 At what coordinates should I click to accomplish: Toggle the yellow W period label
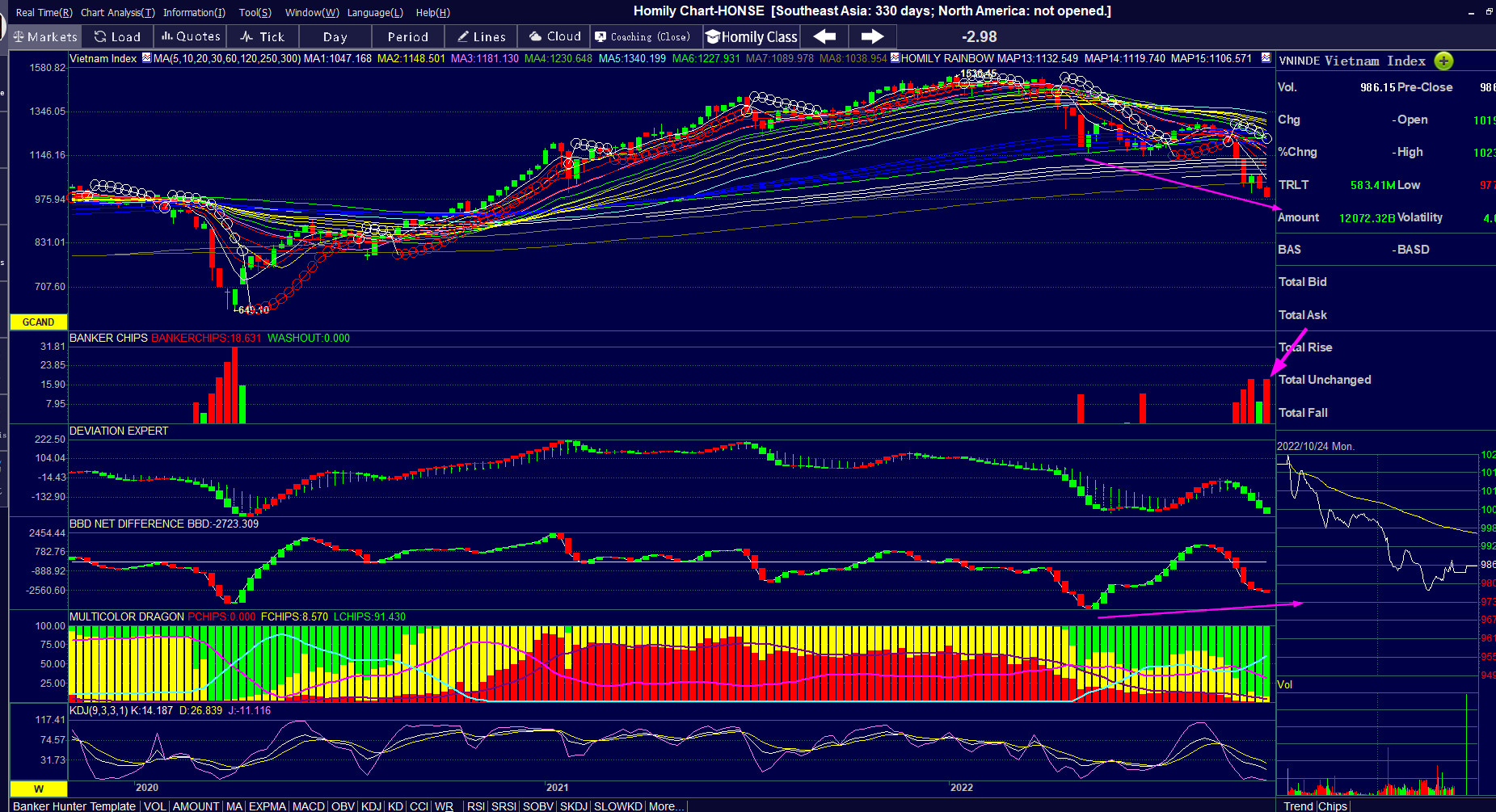[38, 789]
